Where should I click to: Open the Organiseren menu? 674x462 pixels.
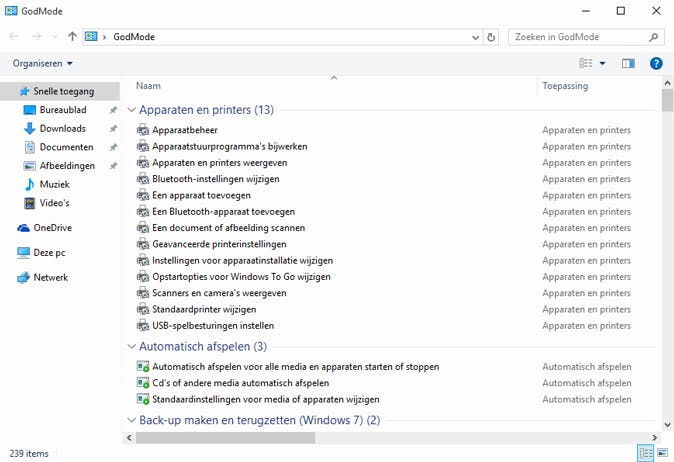(44, 63)
